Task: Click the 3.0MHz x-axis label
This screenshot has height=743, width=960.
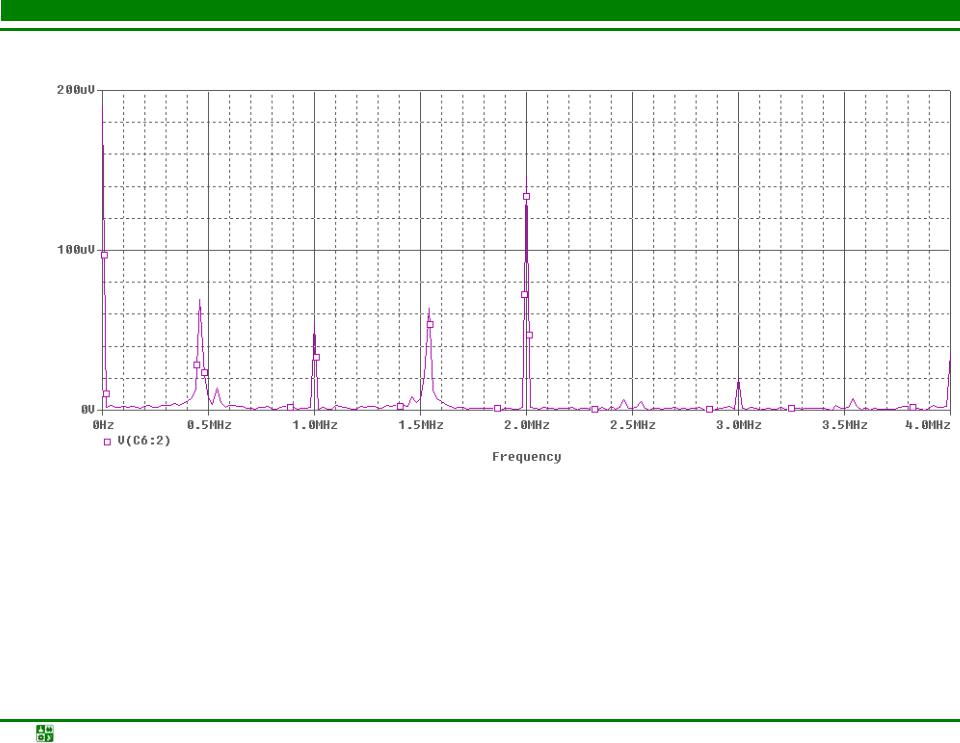Action: [x=738, y=425]
